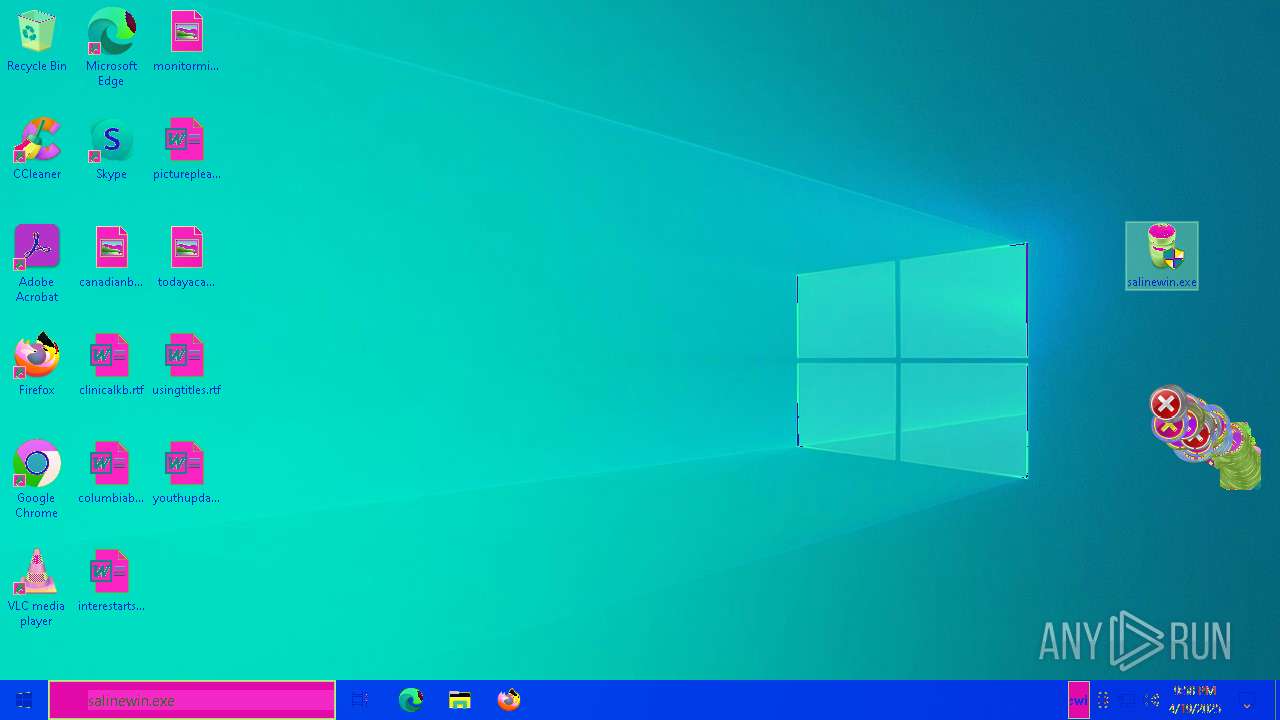Select the pictureplea... document icon
The image size is (1280, 720).
click(x=186, y=149)
